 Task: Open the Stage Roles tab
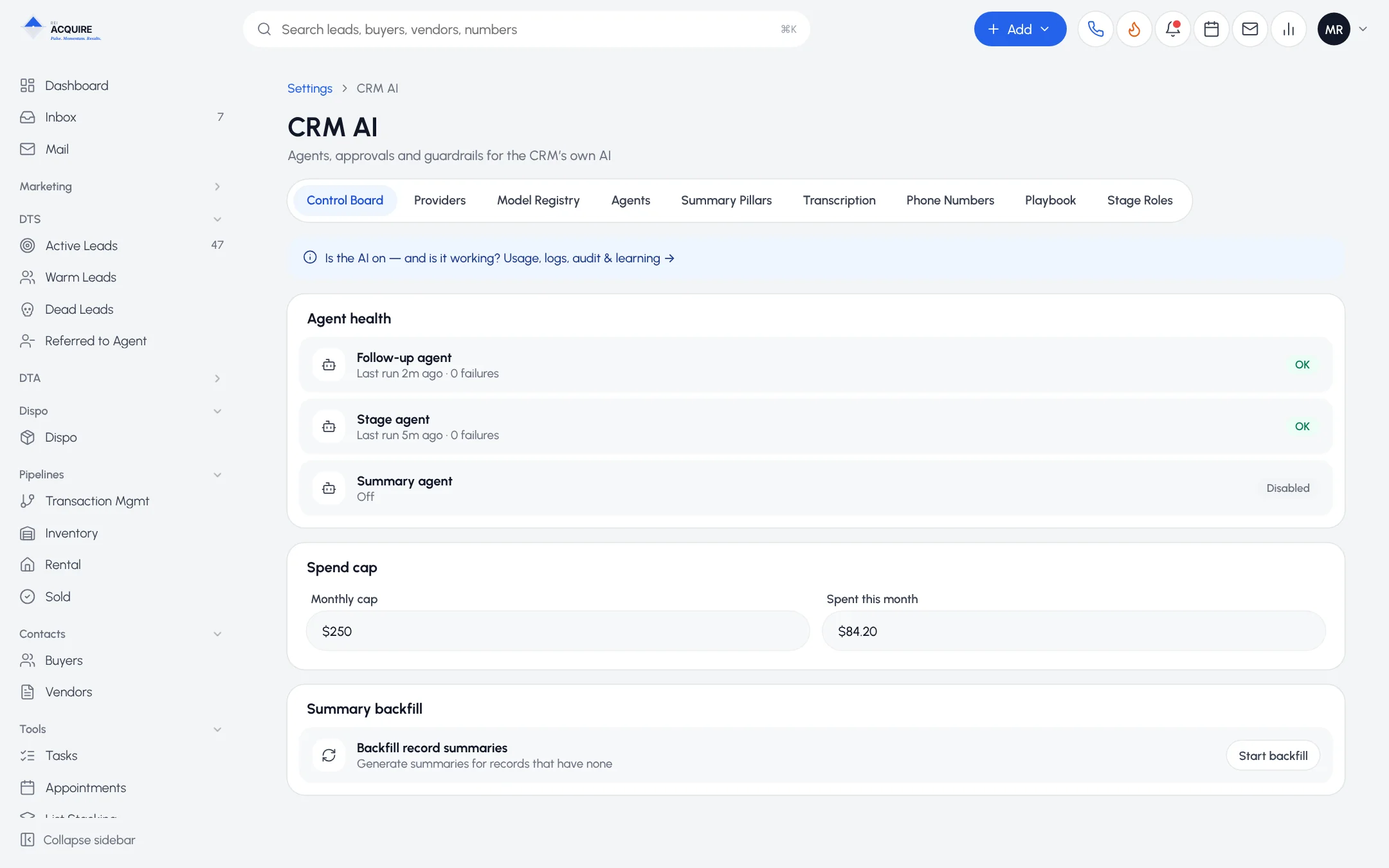[1139, 201]
